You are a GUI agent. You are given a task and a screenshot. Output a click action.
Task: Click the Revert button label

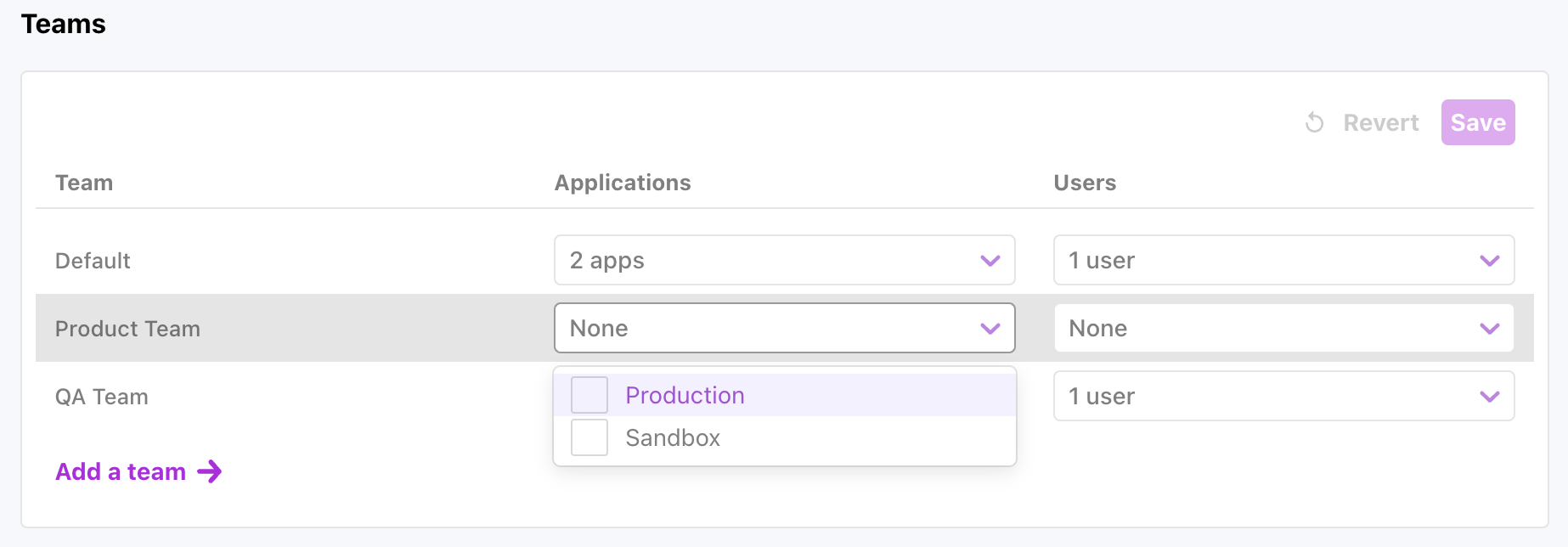1380,123
